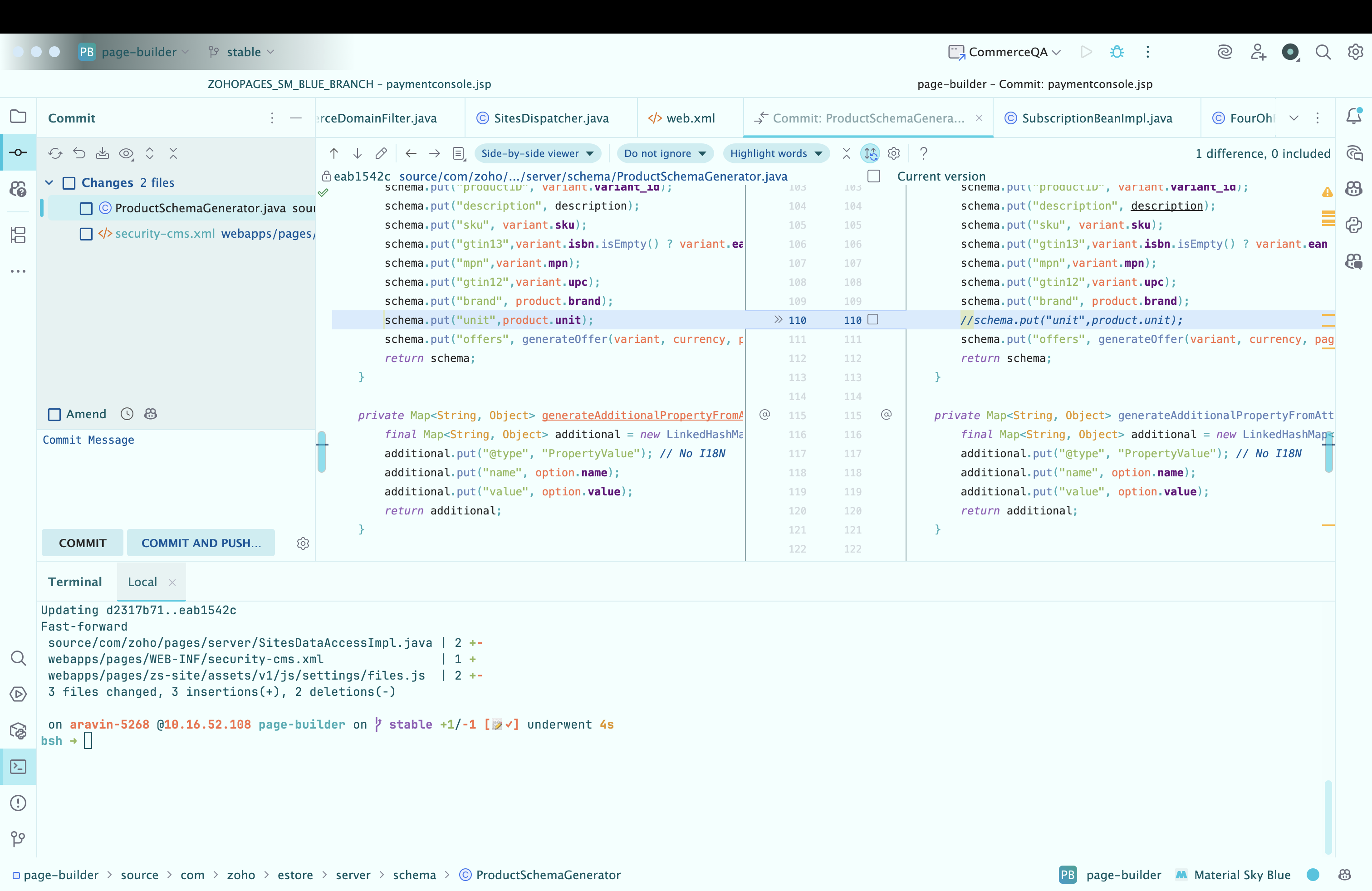Jump to next difference down arrow
This screenshot has height=891, width=1372.
tap(358, 153)
